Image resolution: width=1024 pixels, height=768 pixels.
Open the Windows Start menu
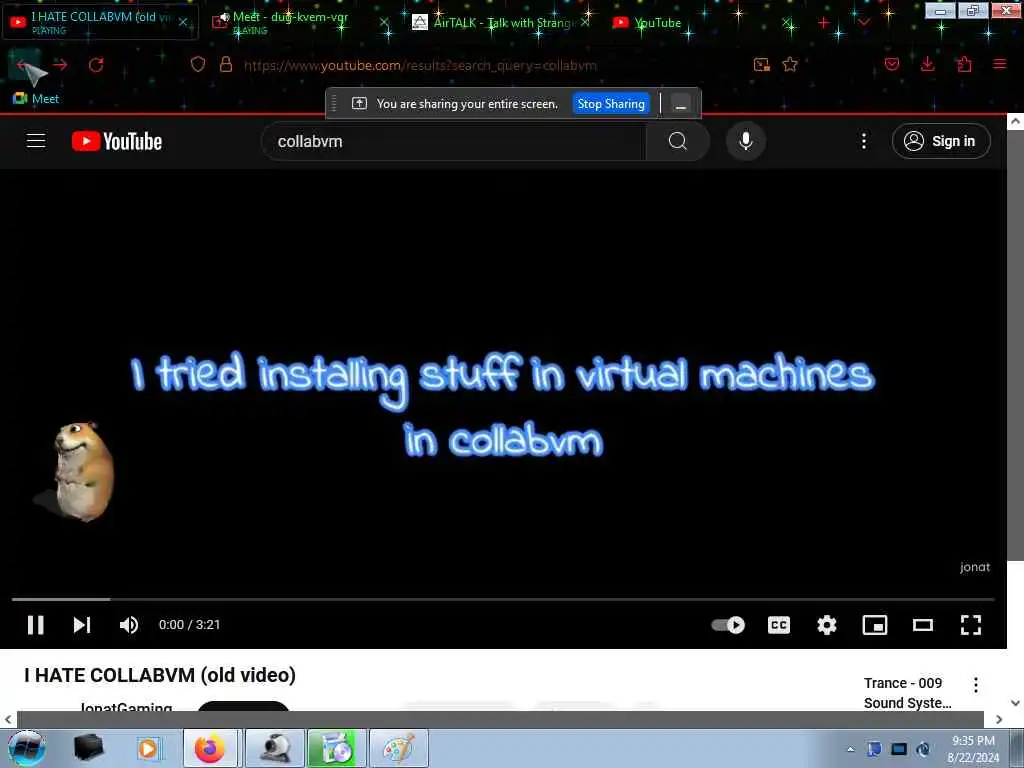point(27,748)
